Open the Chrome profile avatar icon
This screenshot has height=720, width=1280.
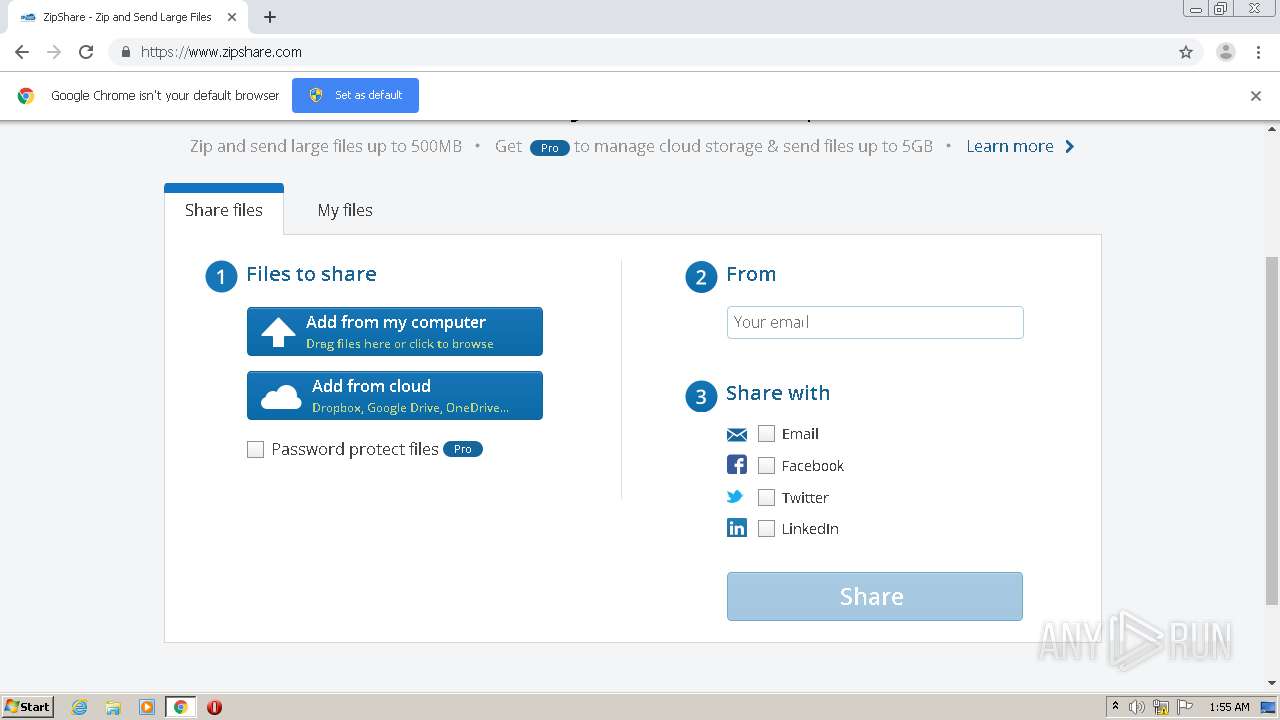coord(1226,52)
